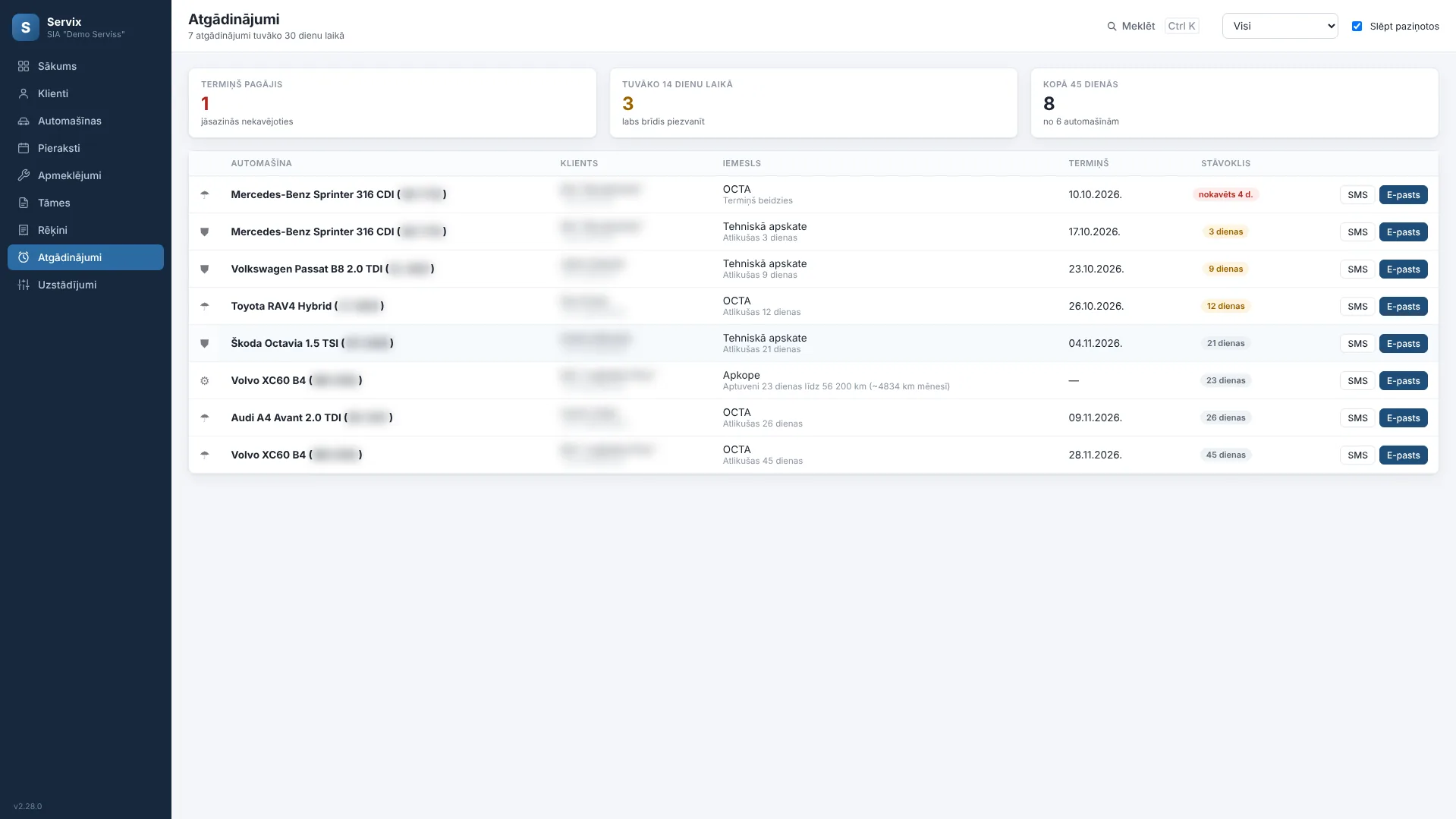1456x819 pixels.
Task: Toggle the Slēpt paziņotos checkbox
Action: [1357, 26]
